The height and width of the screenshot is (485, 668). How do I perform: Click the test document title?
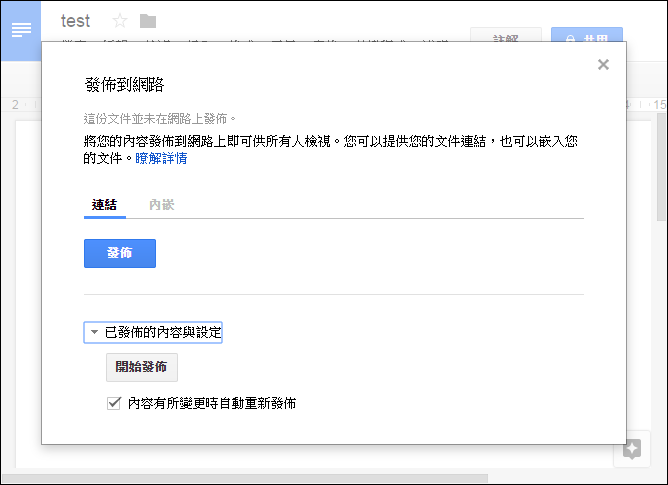[75, 21]
